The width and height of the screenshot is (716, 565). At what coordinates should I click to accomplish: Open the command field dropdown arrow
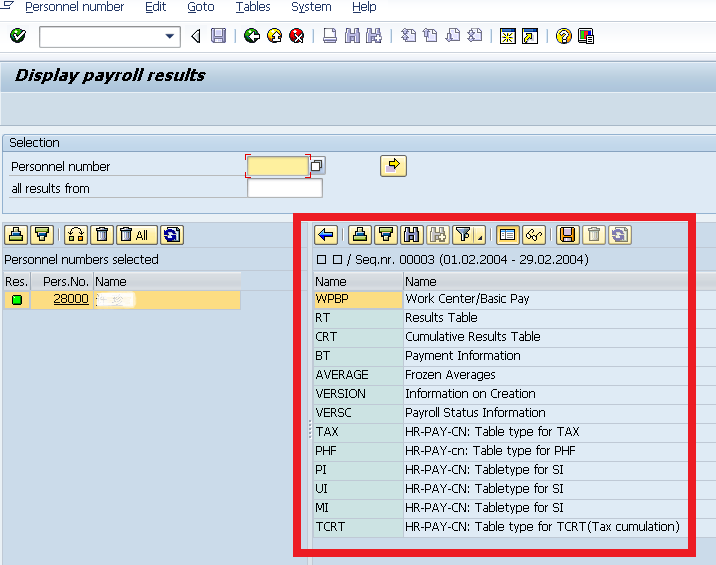pyautogui.click(x=170, y=36)
